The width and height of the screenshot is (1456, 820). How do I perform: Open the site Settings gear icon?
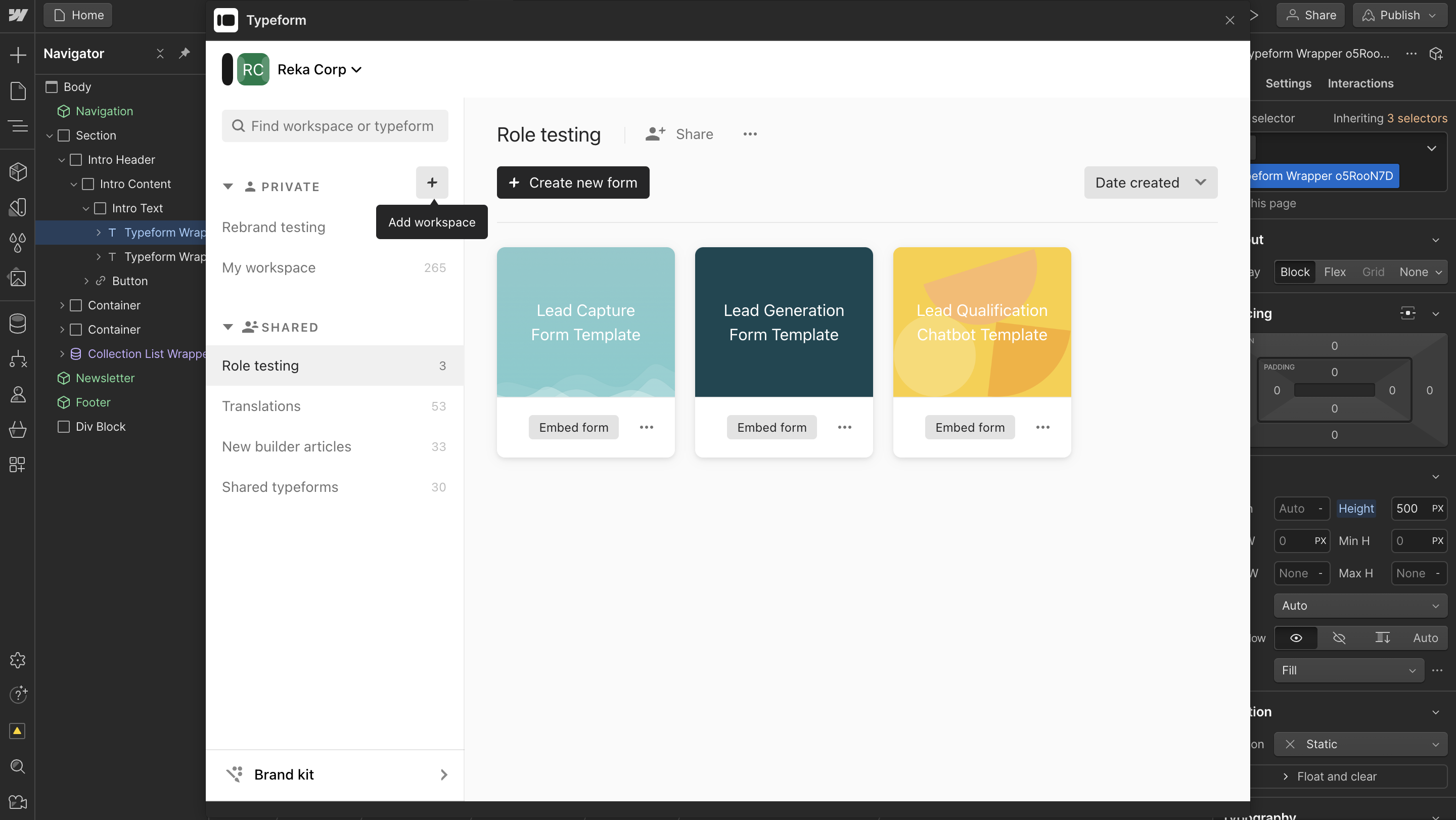[18, 660]
